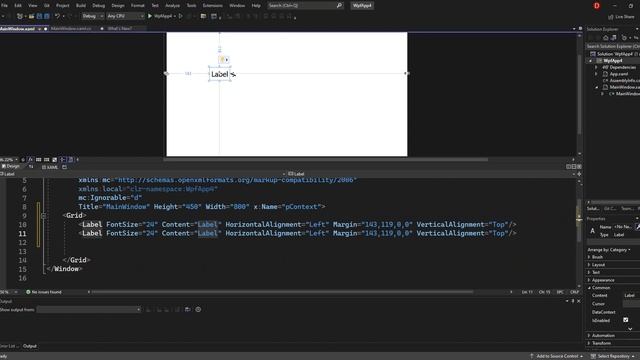Click code line 11 Label tag
Screen dimensions: 640x360
coord(92,233)
